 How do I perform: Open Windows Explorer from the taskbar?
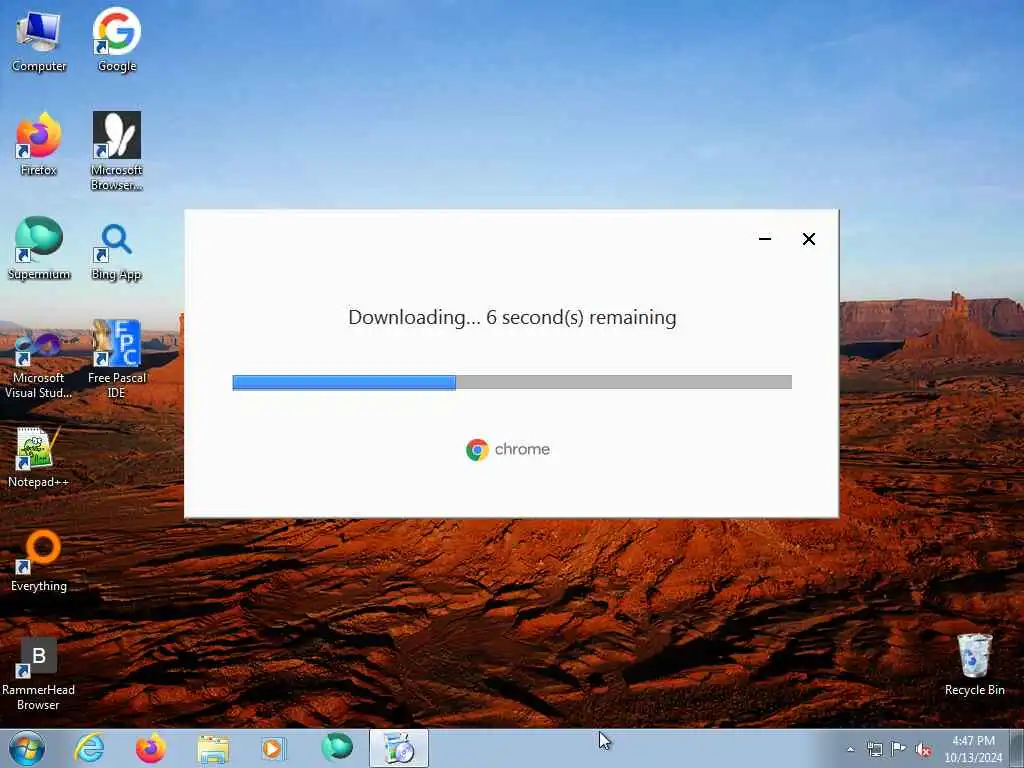(213, 748)
